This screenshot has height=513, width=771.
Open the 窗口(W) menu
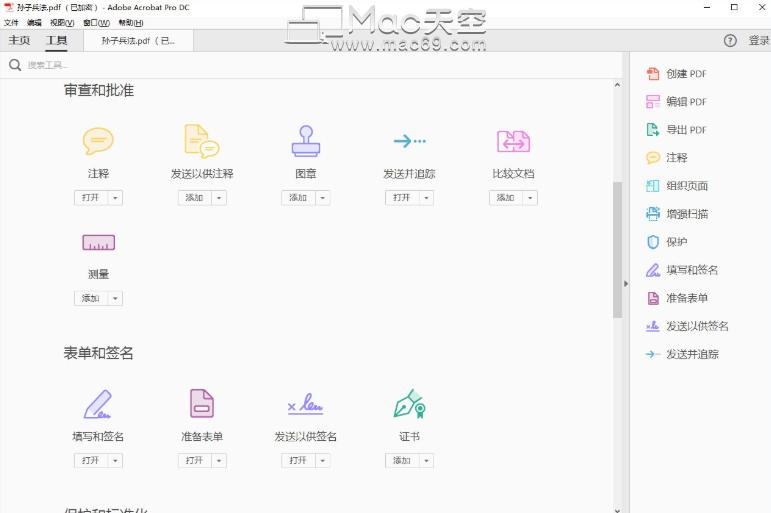point(96,23)
